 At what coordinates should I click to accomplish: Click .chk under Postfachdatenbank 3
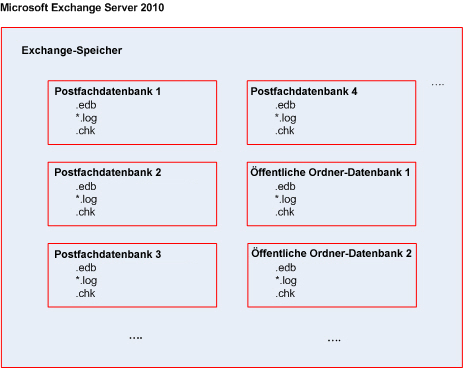(x=85, y=293)
